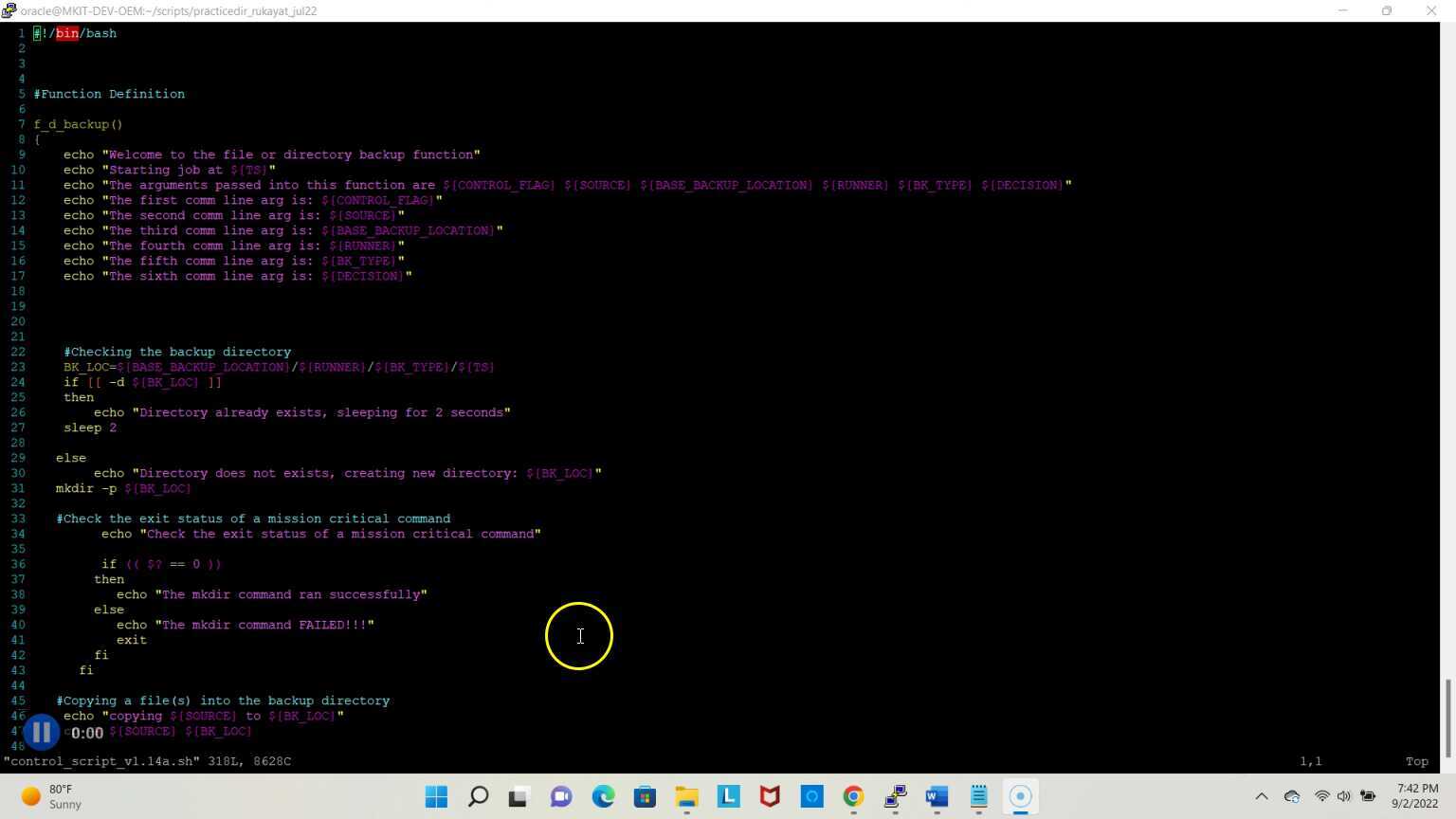This screenshot has height=819, width=1456.
Task: Toggle the Wi-Fi network indicator
Action: [x=1321, y=796]
